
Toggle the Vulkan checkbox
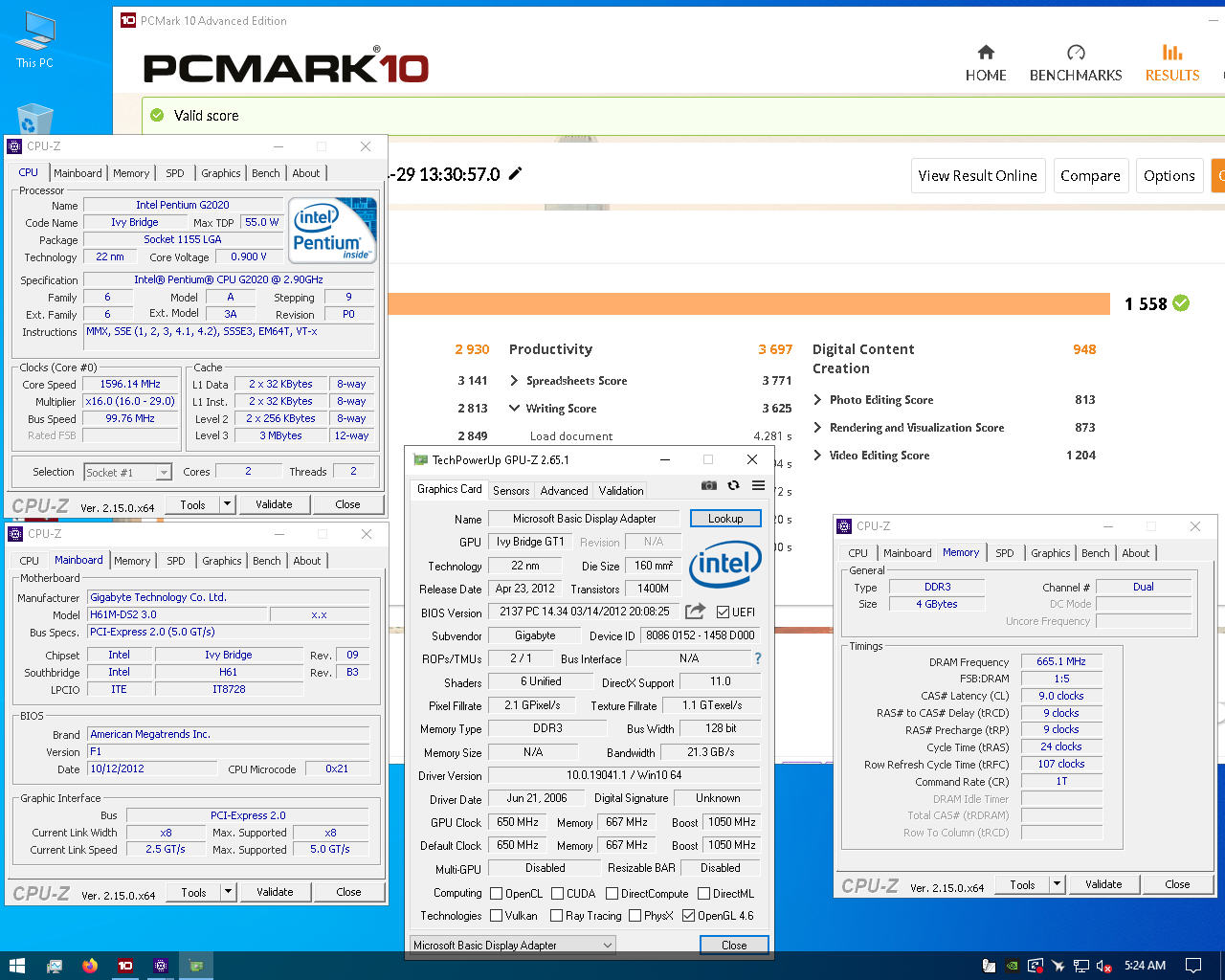pos(496,915)
